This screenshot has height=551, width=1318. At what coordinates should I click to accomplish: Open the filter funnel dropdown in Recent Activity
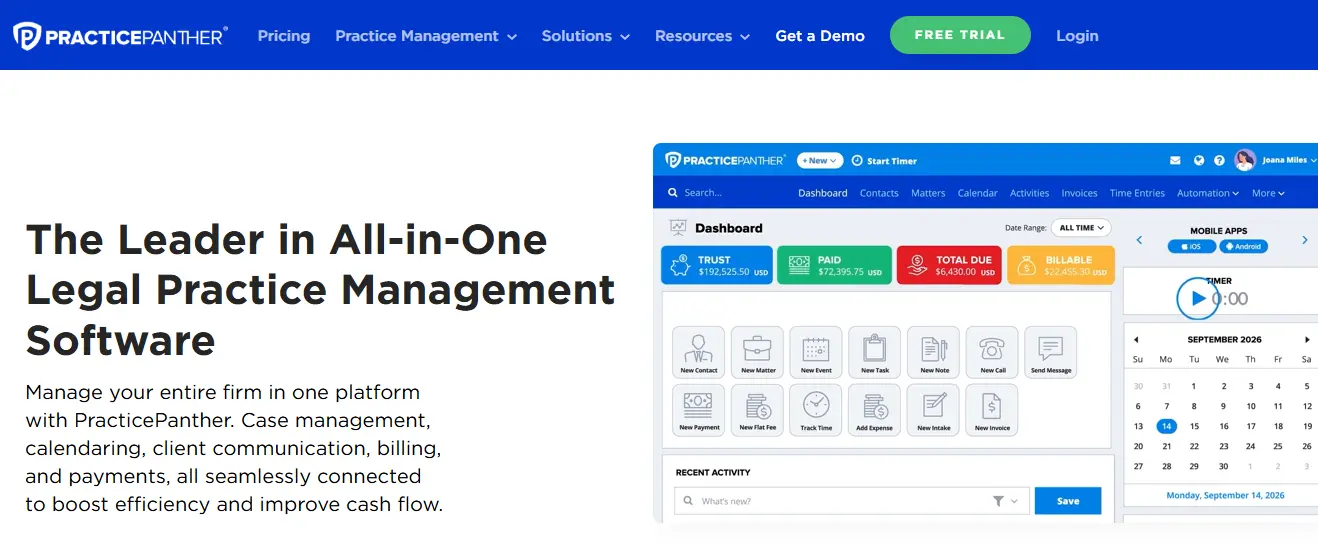click(x=1006, y=501)
